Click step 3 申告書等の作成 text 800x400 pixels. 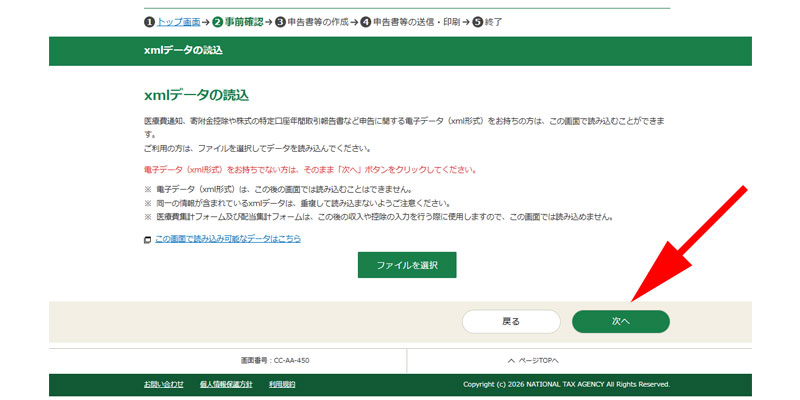pos(317,22)
